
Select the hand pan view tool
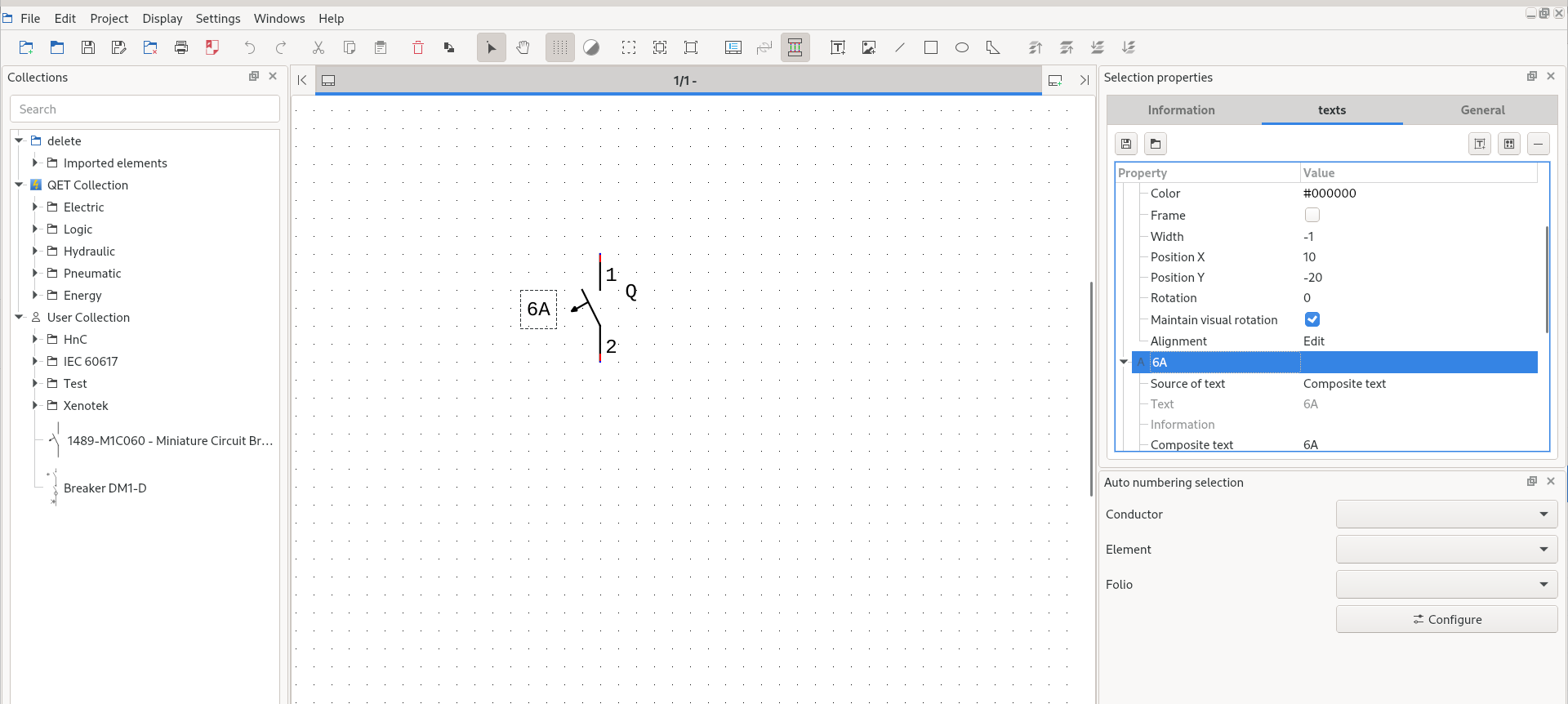coord(523,47)
